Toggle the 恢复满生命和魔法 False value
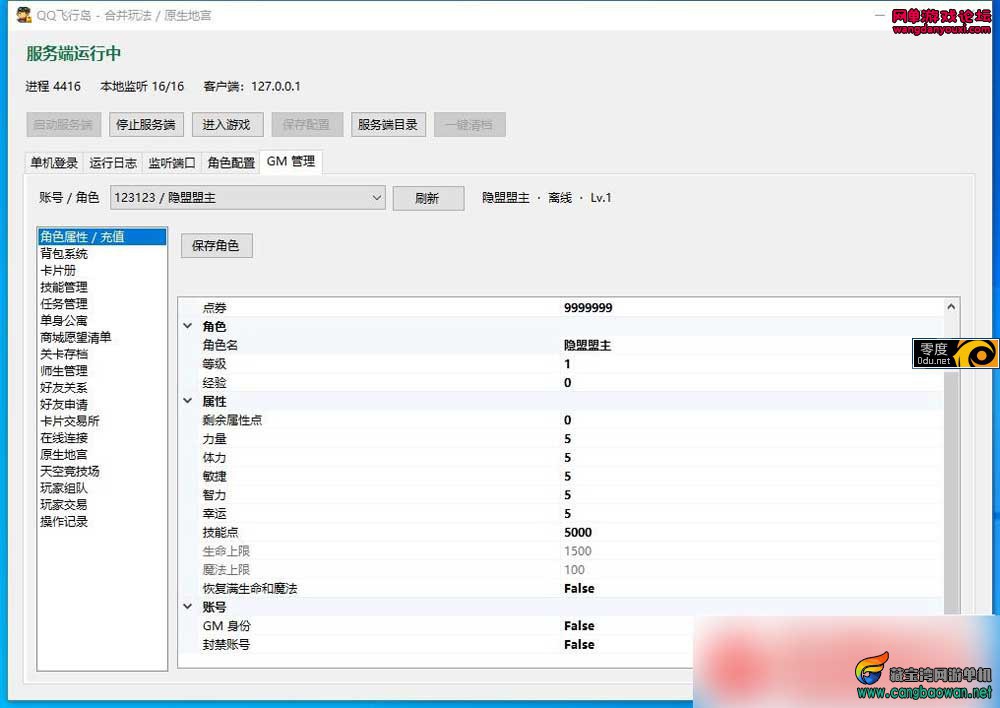Viewport: 1000px width, 708px height. (x=579, y=588)
